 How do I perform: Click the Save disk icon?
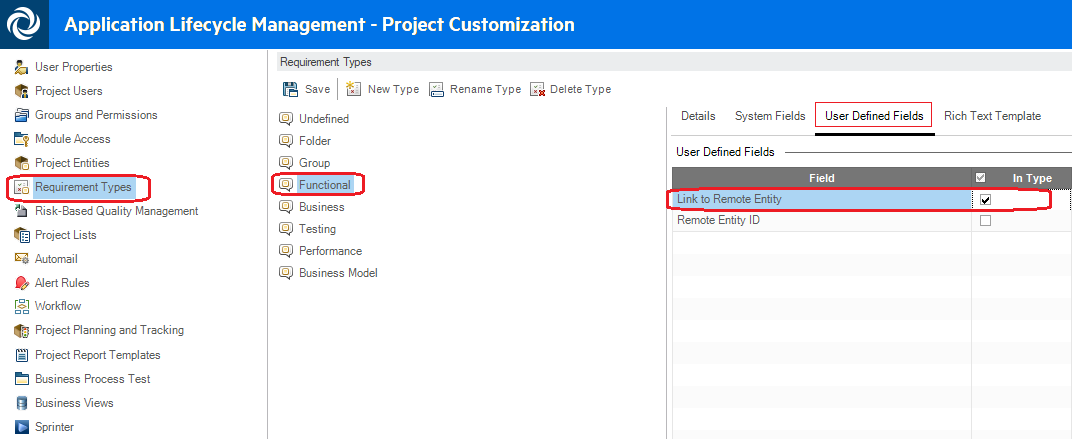(x=290, y=89)
